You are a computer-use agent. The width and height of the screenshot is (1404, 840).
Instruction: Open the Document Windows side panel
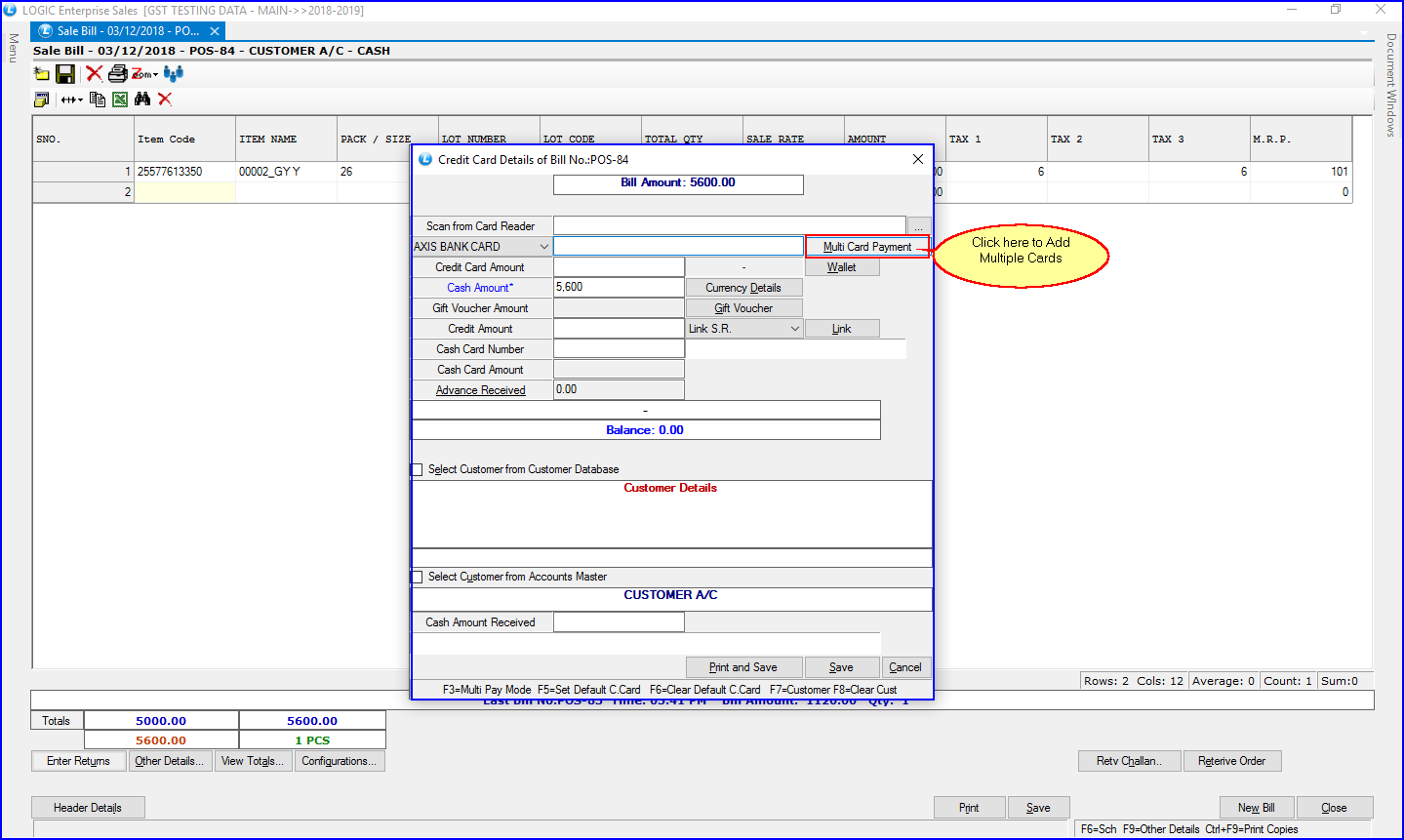coord(1391,86)
